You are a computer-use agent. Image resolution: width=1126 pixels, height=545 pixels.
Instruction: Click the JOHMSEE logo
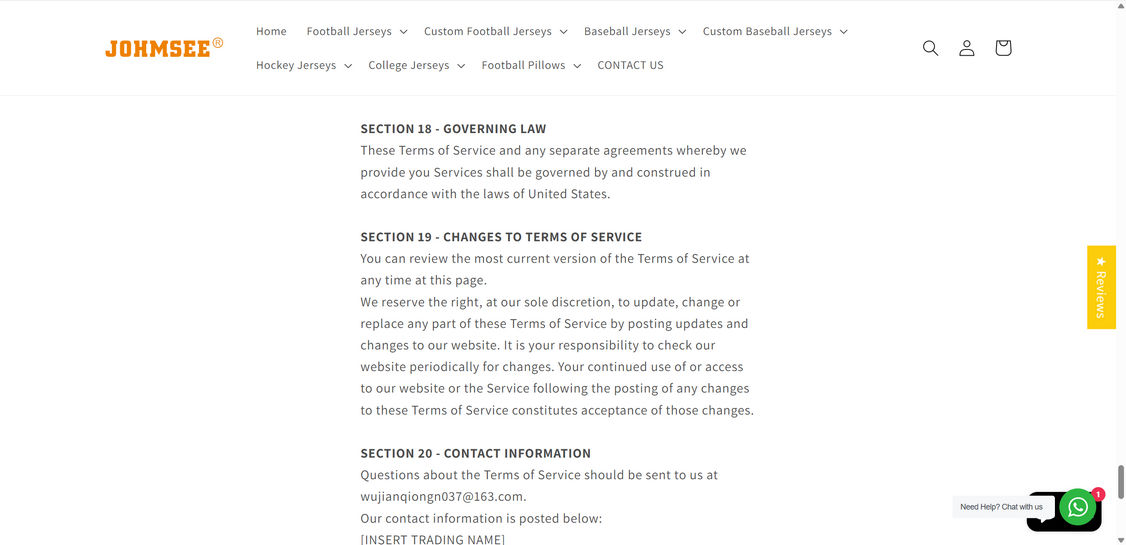pyautogui.click(x=164, y=48)
